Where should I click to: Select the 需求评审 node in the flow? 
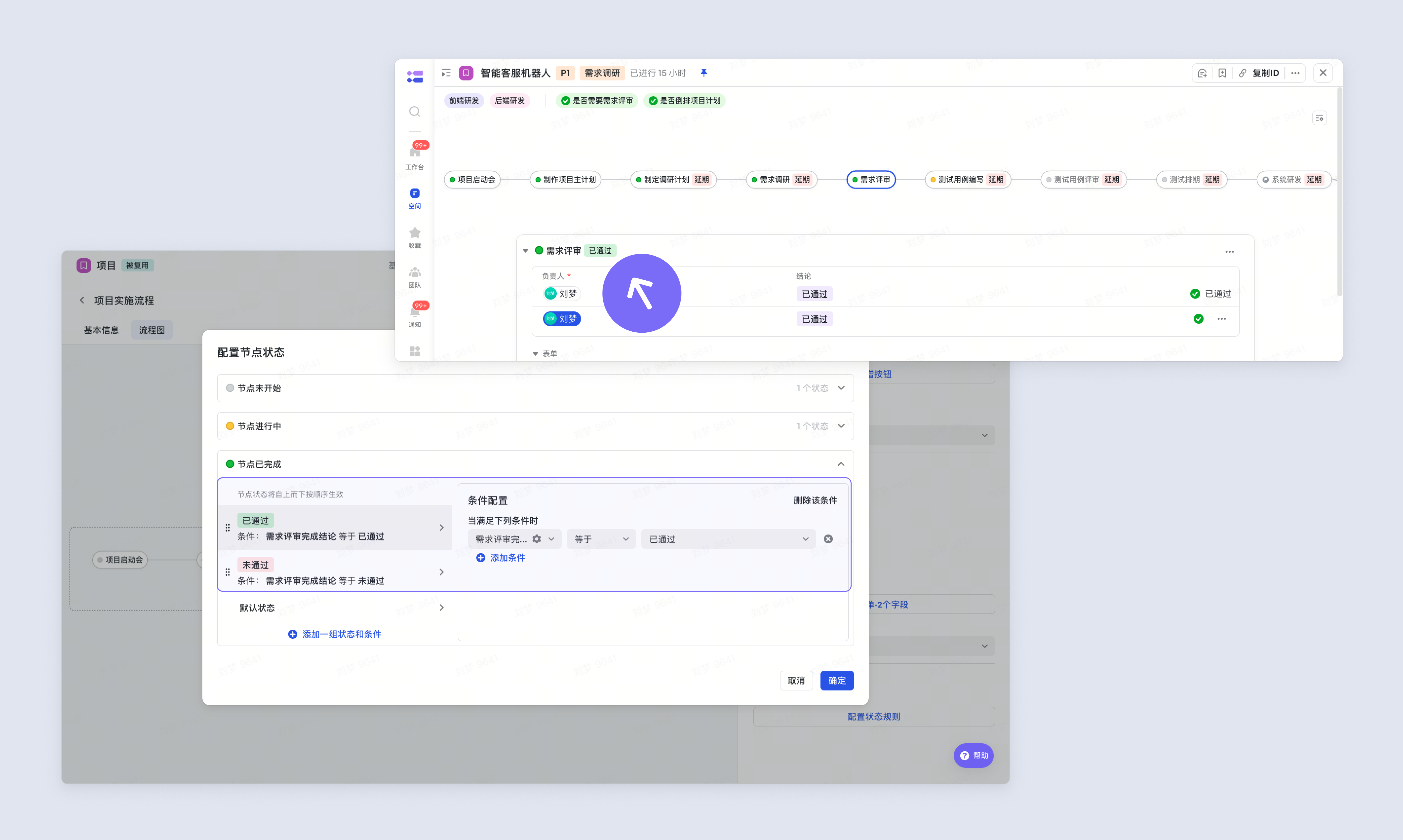pyautogui.click(x=871, y=179)
